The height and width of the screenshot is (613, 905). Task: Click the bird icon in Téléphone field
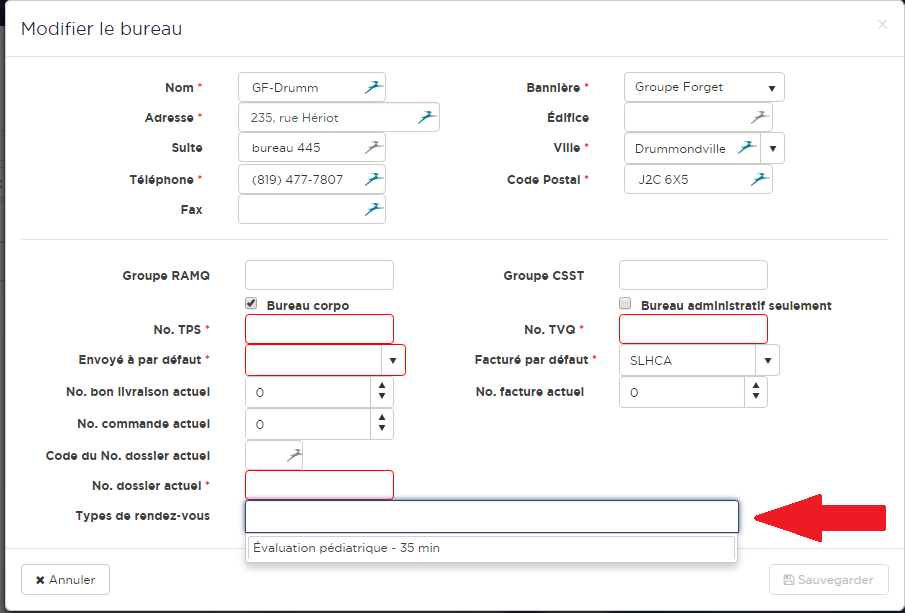point(373,179)
